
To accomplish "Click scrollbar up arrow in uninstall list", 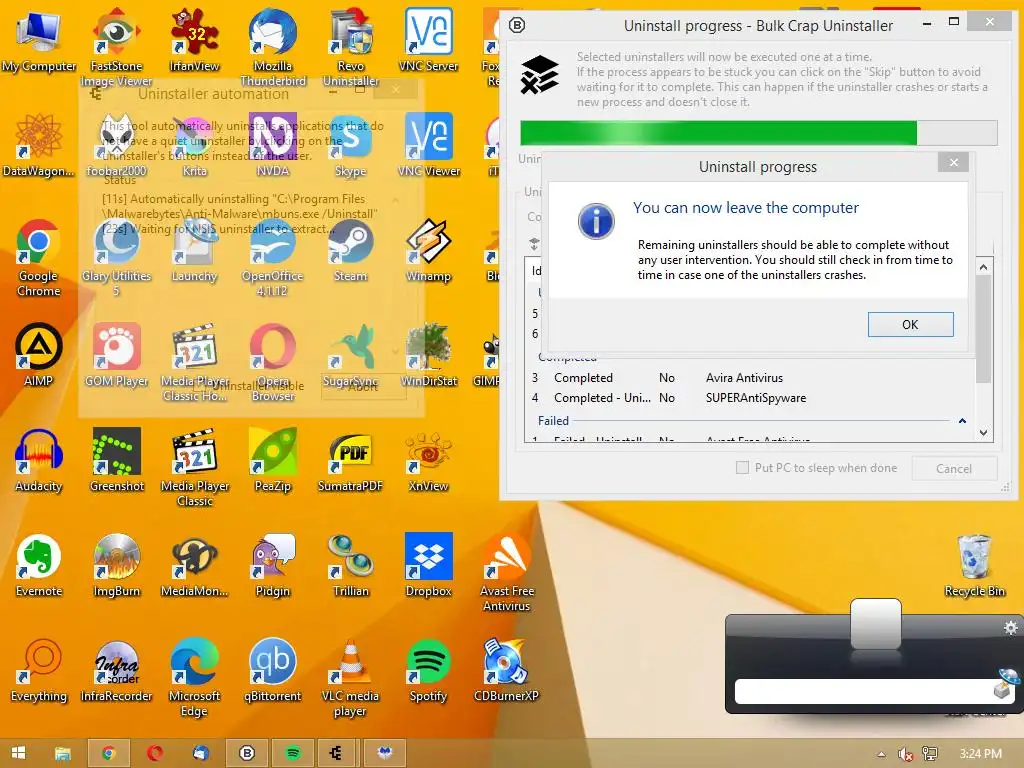I will coord(984,267).
